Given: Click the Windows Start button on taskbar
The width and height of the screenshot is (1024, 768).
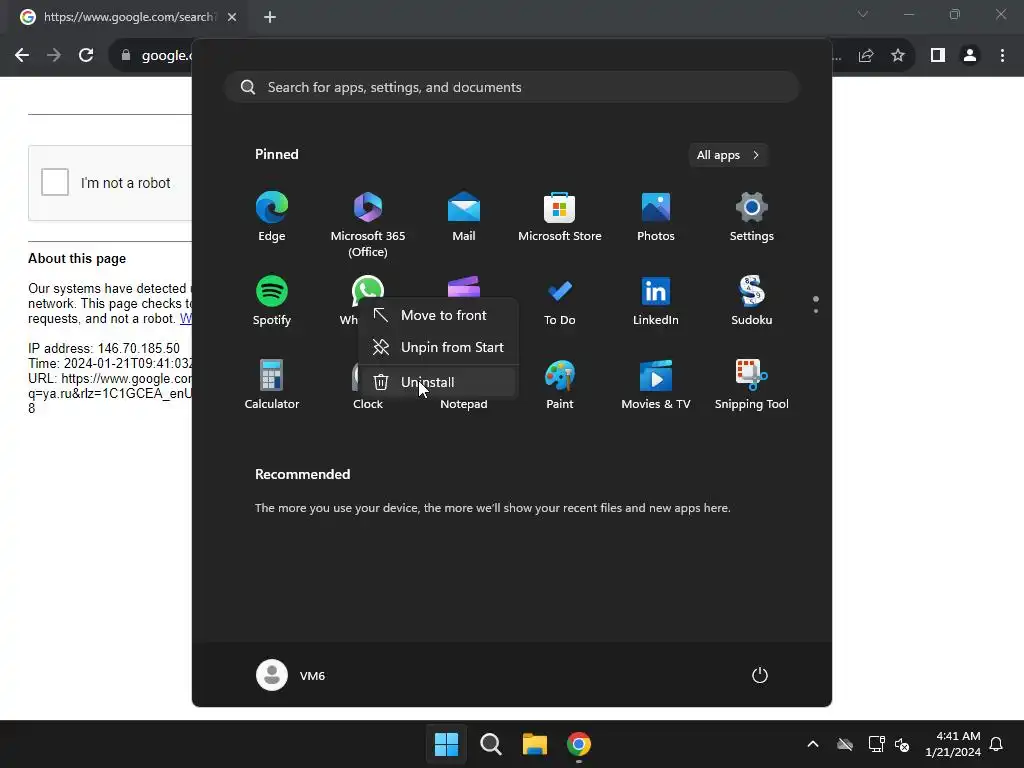Looking at the screenshot, I should click(447, 744).
